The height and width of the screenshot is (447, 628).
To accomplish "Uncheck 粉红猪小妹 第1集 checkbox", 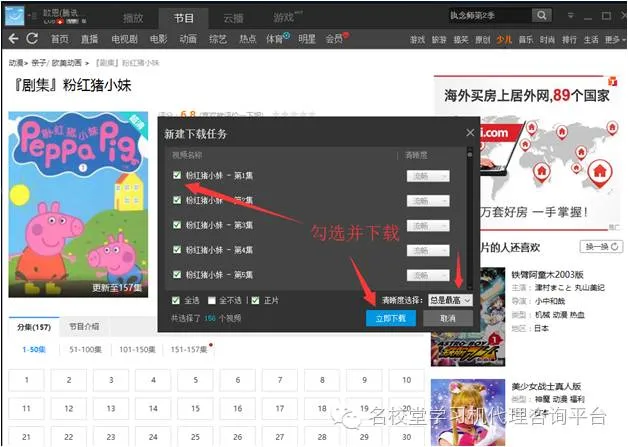I will [x=177, y=175].
